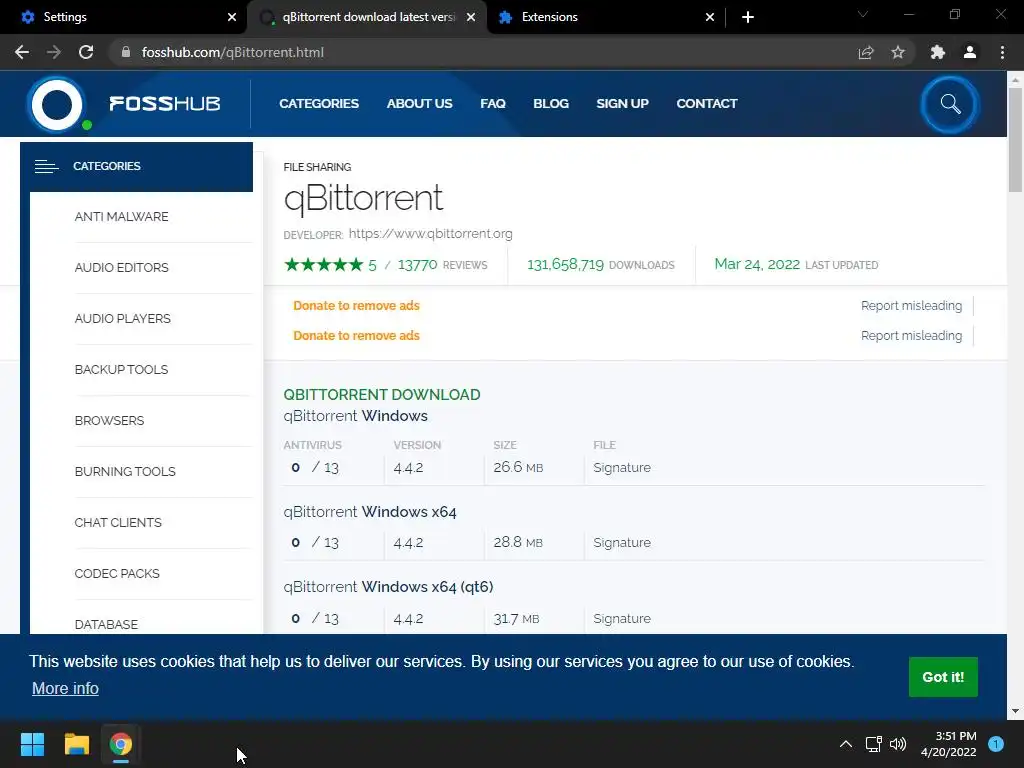Select the qBittorrent download tab
Screen dimensions: 1024x768
pyautogui.click(x=367, y=17)
